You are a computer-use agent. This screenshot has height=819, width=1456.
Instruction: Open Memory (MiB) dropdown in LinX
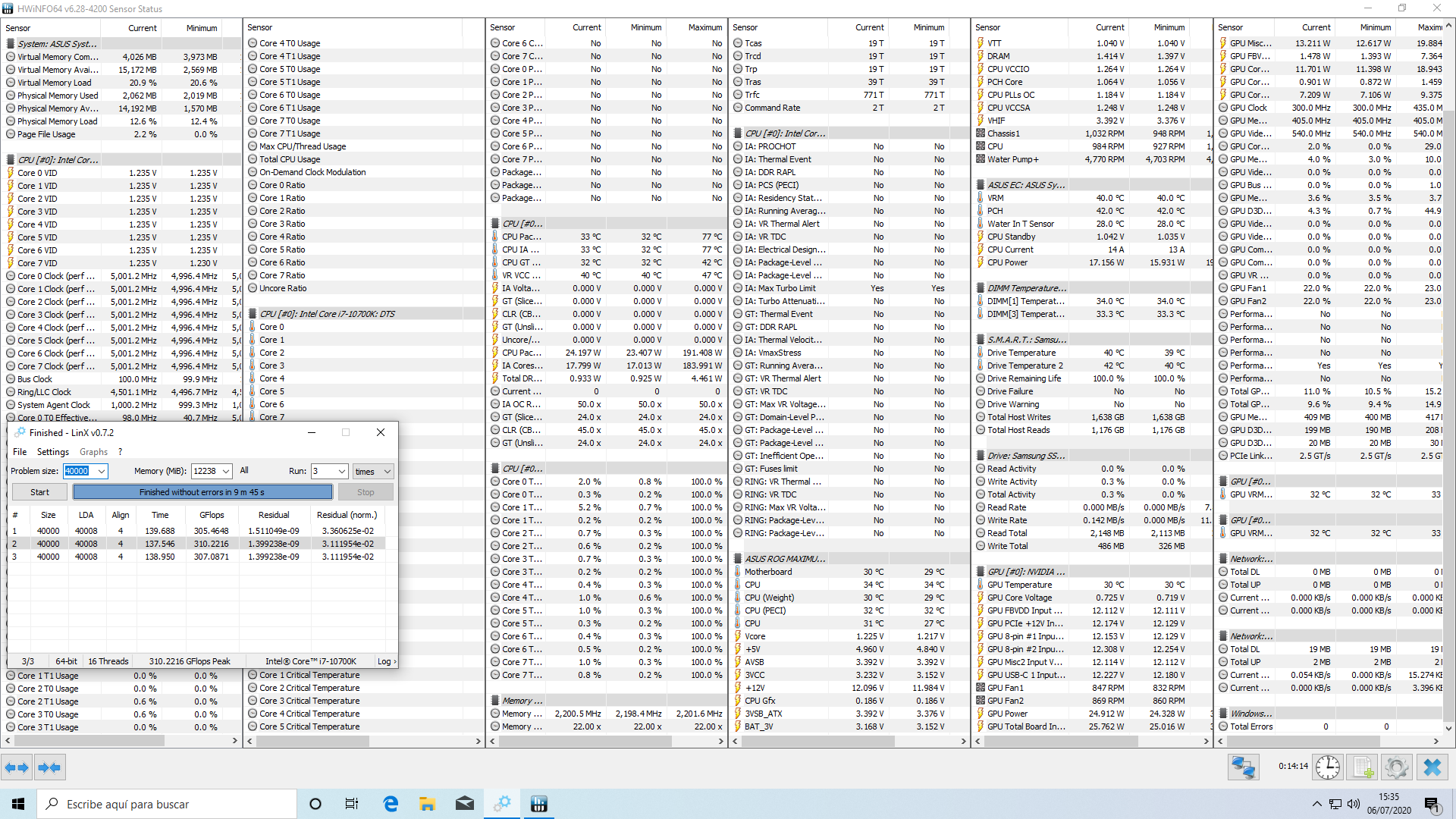click(226, 471)
